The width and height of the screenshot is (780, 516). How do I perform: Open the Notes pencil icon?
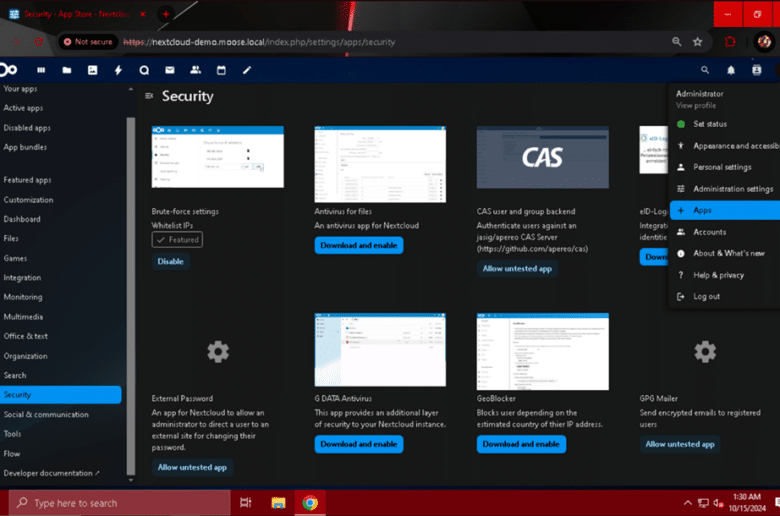pyautogui.click(x=247, y=70)
